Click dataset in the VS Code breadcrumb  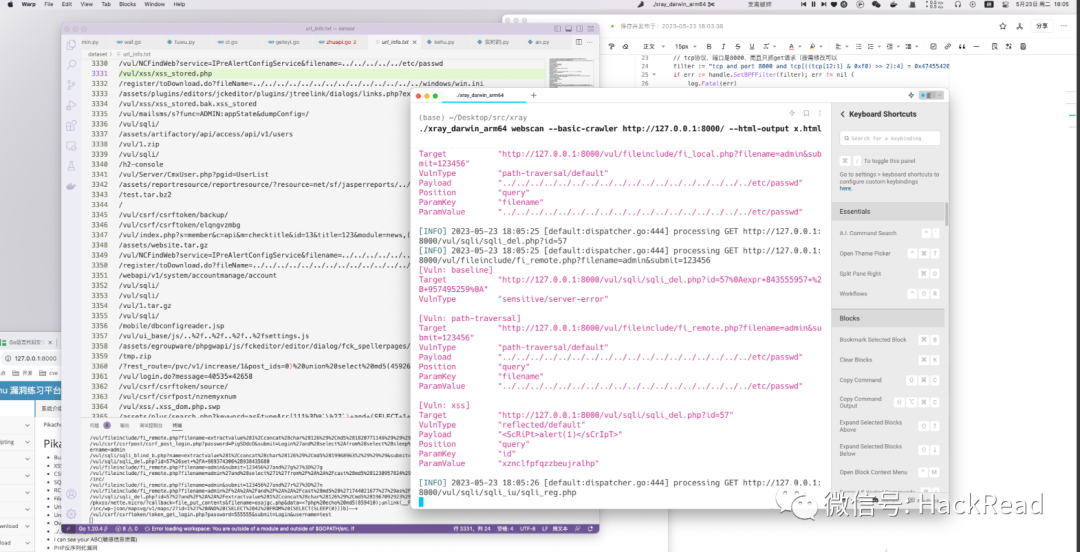click(x=98, y=53)
